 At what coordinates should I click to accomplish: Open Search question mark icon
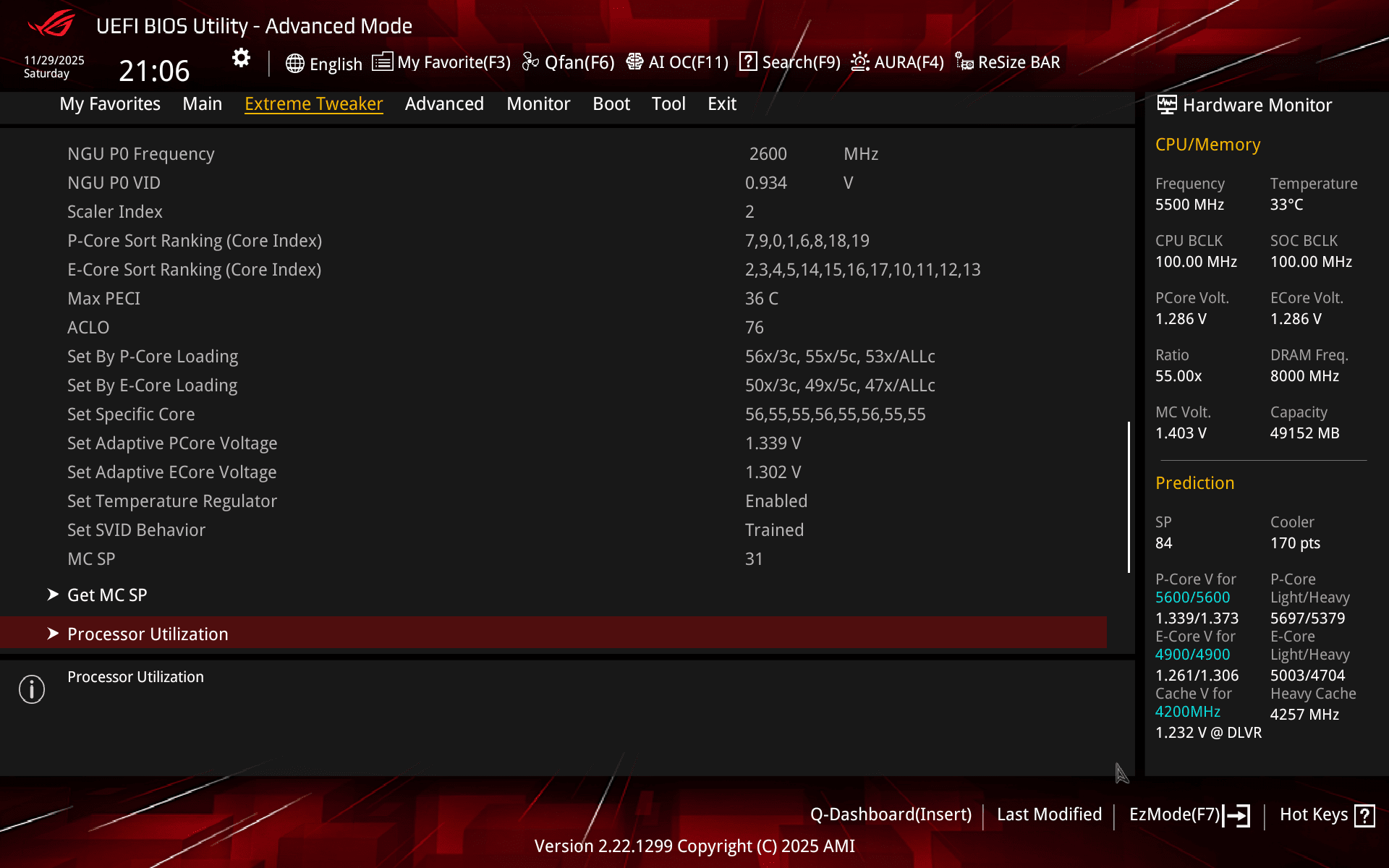(748, 62)
